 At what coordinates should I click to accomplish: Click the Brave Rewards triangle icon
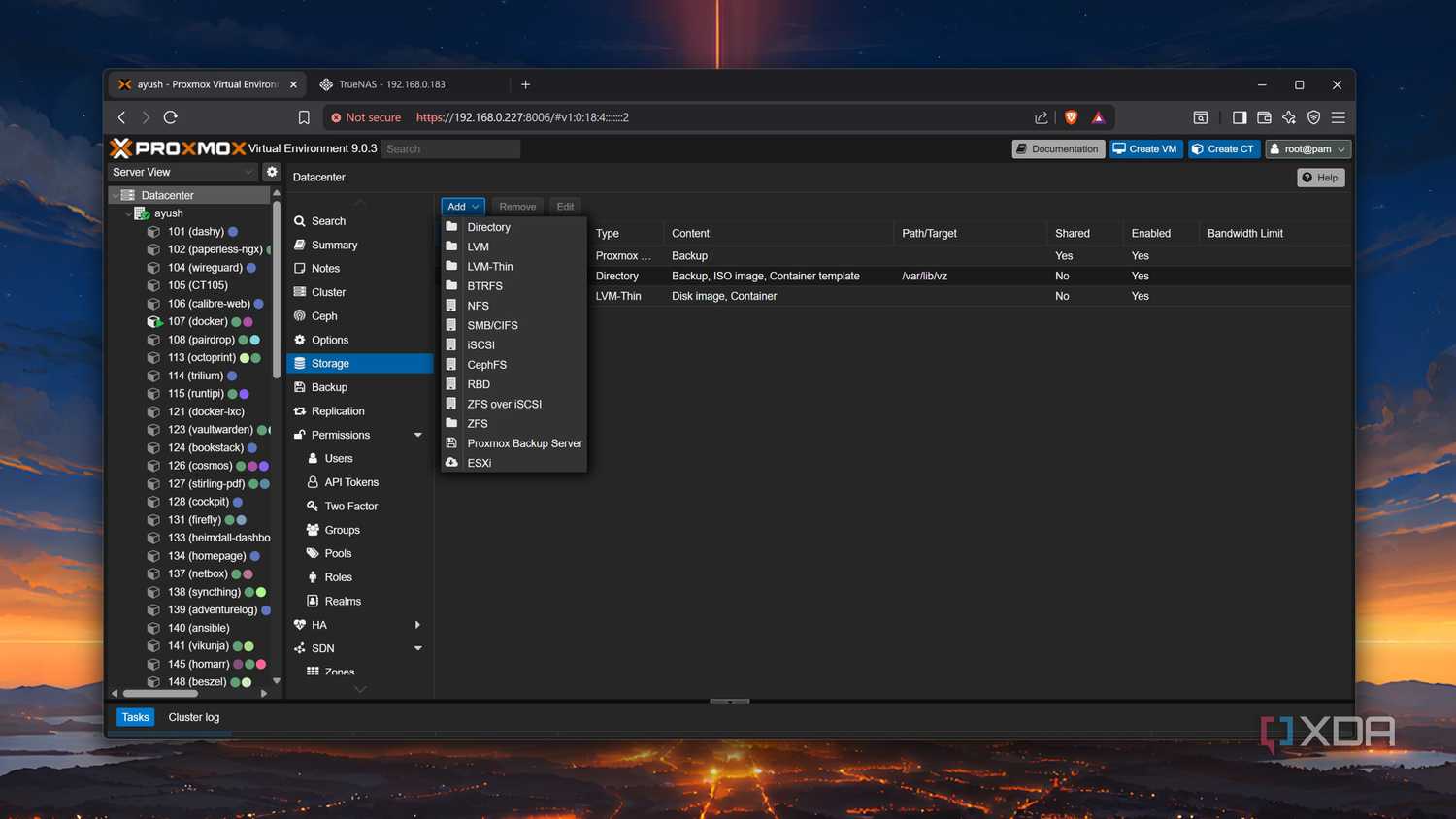1099,117
